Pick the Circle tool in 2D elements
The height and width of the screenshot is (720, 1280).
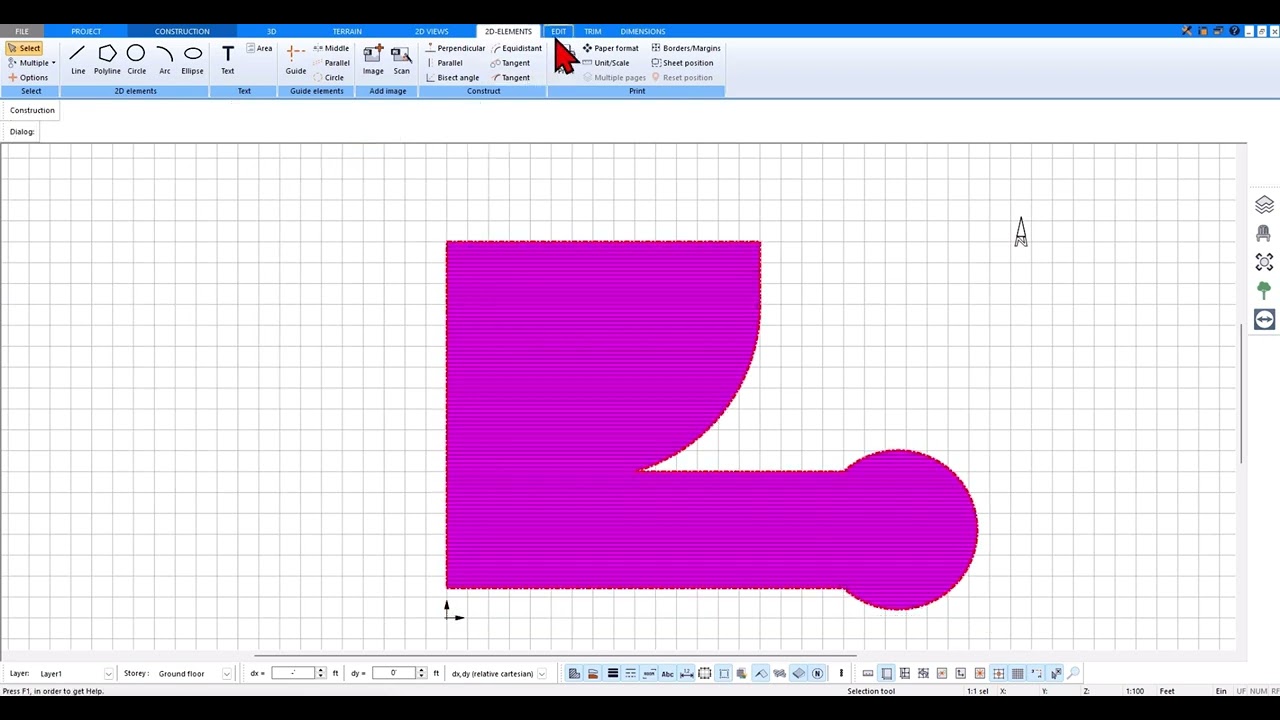coord(136,59)
